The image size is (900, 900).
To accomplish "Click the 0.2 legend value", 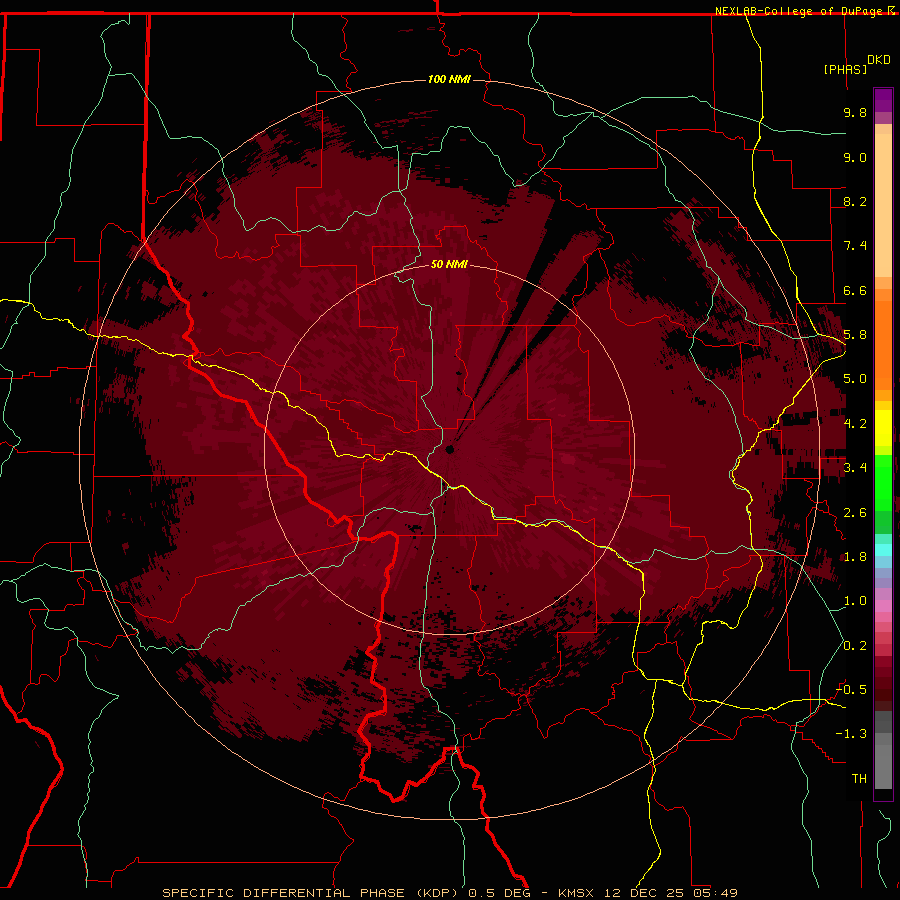I will (x=855, y=646).
